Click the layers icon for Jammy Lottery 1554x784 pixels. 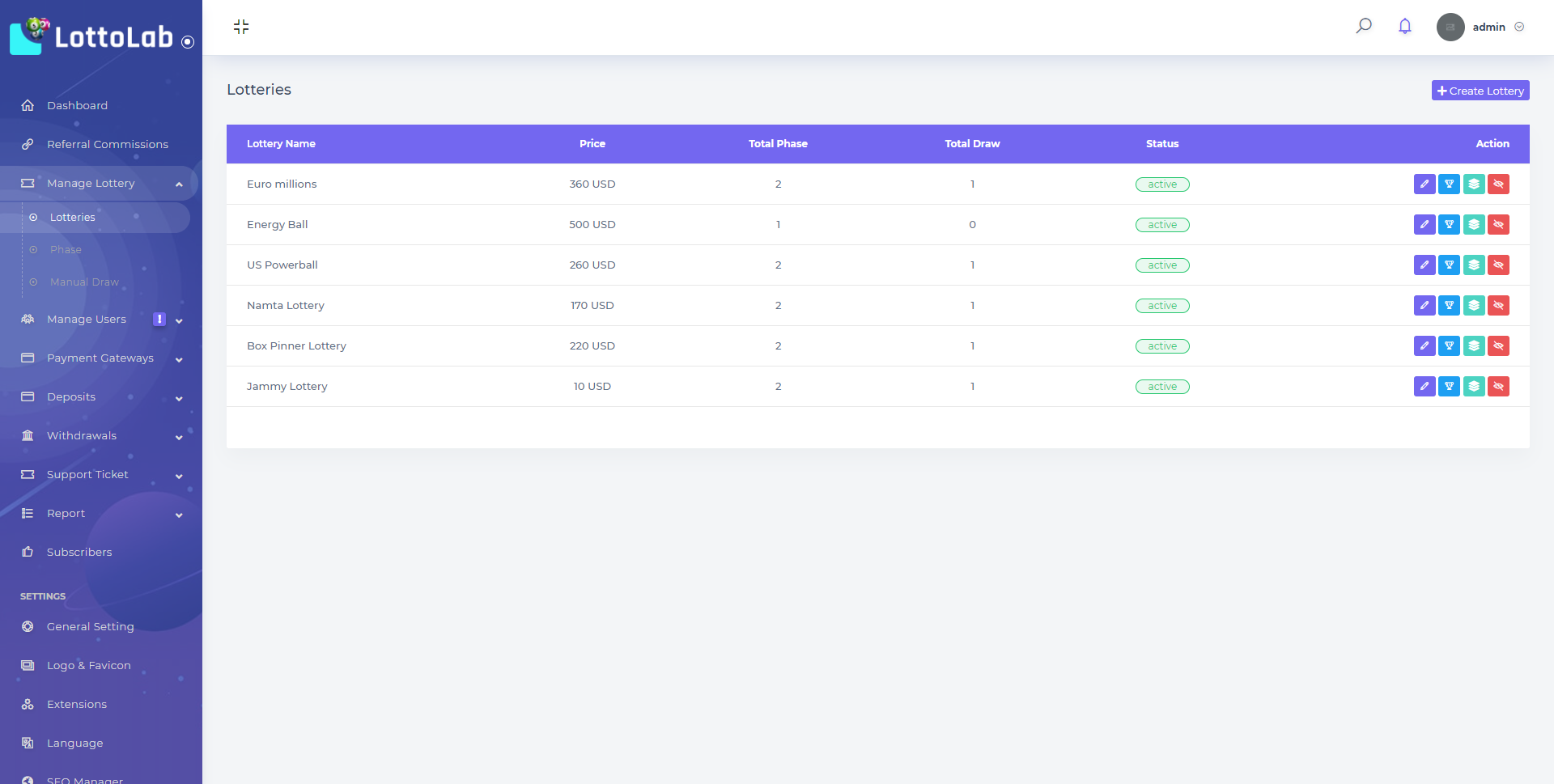click(1474, 387)
